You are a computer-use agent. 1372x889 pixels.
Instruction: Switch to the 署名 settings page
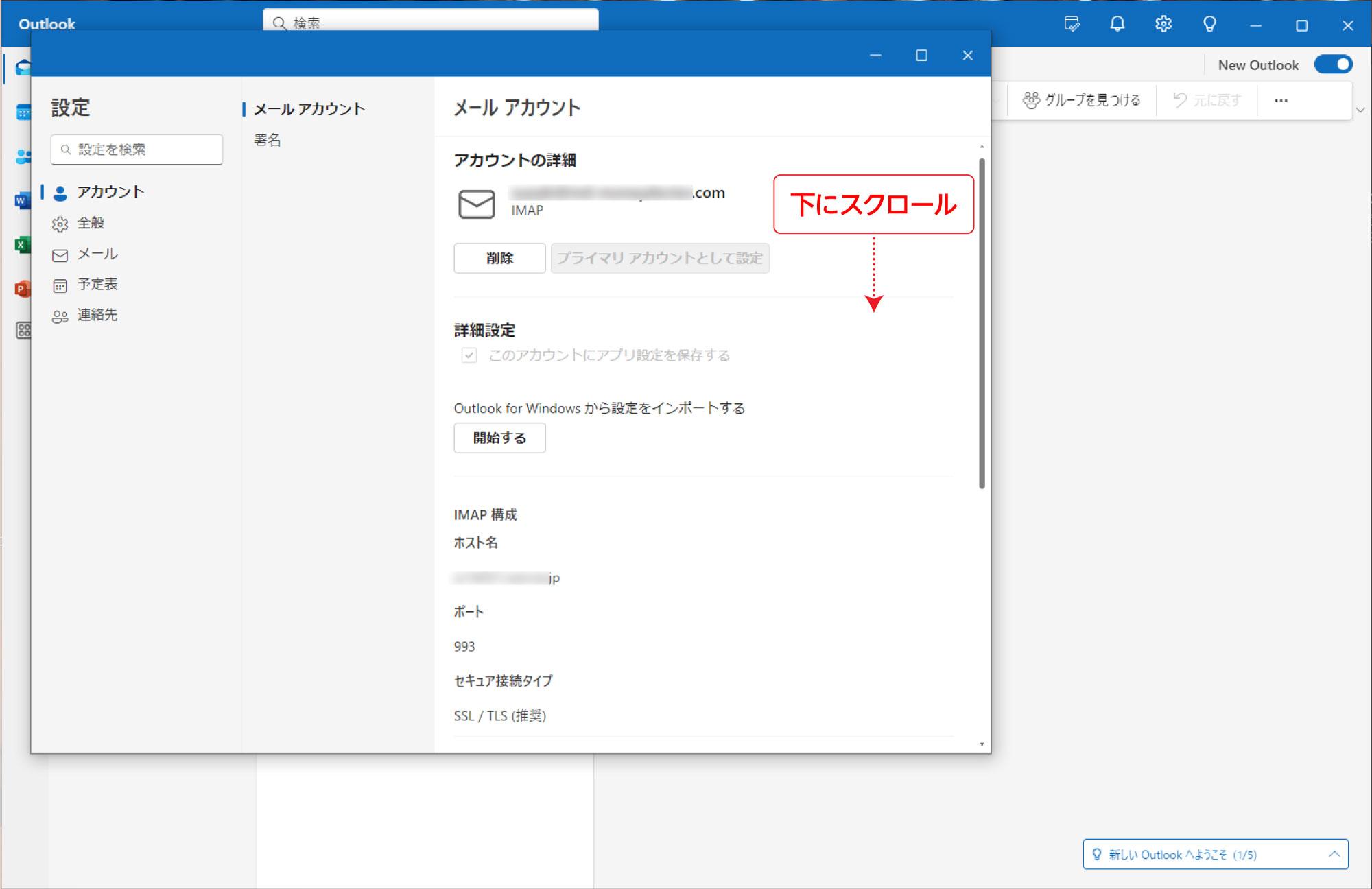(x=267, y=140)
